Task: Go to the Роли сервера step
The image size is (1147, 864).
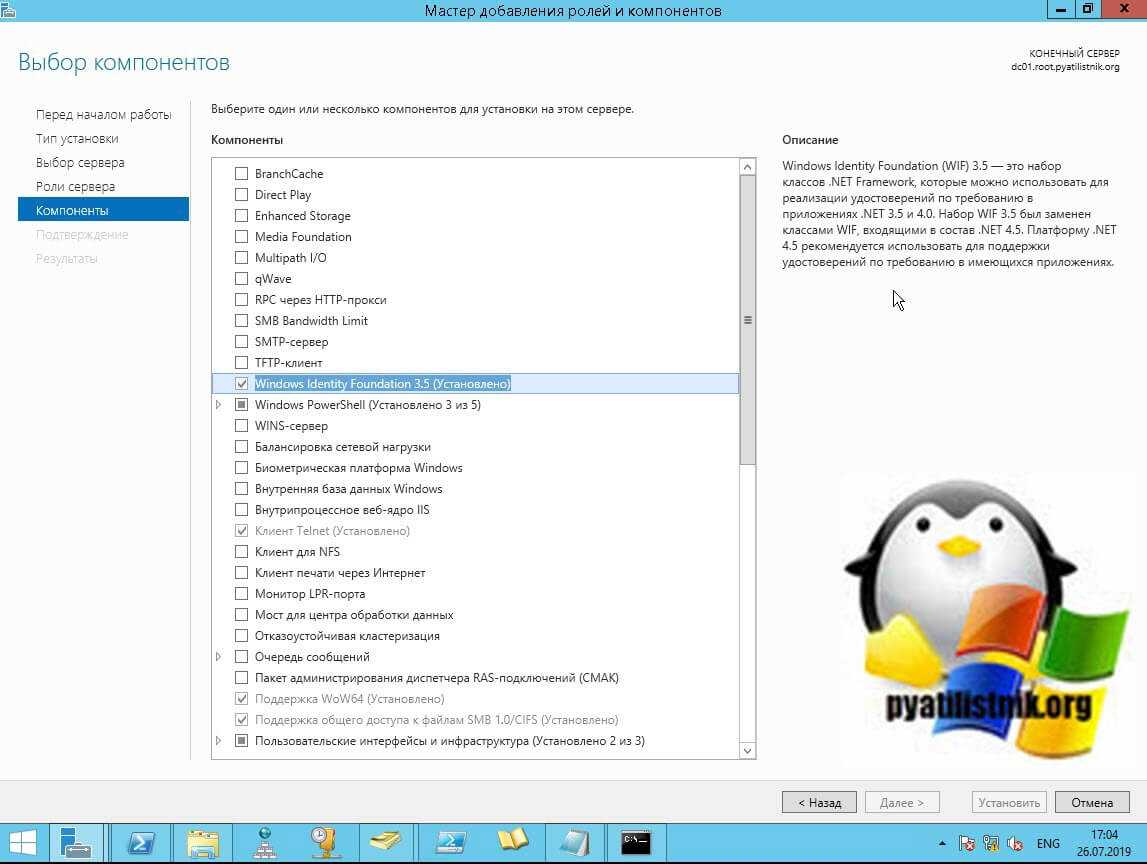Action: click(75, 187)
